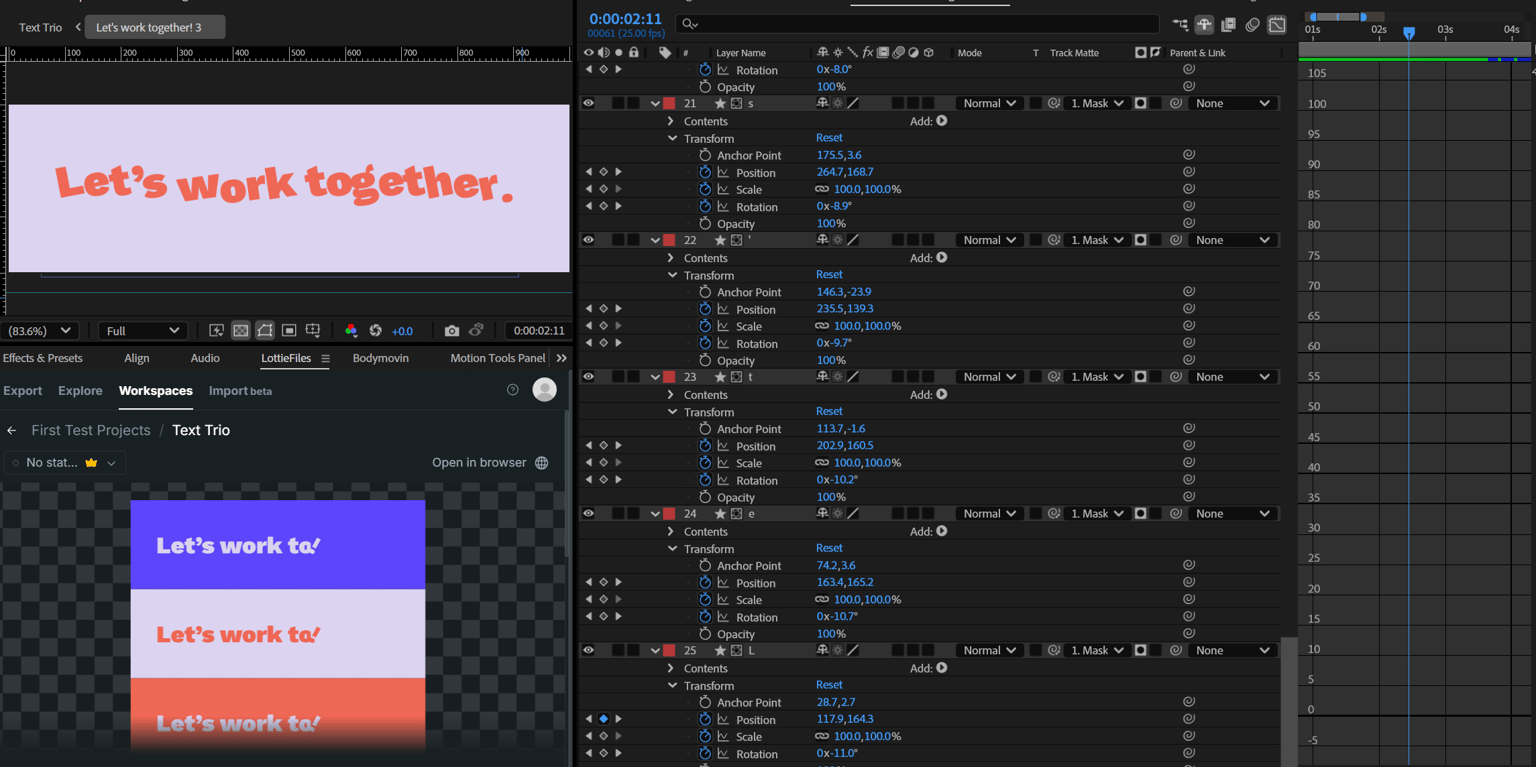Open the Import beta tab
This screenshot has width=1536, height=767.
[x=240, y=391]
